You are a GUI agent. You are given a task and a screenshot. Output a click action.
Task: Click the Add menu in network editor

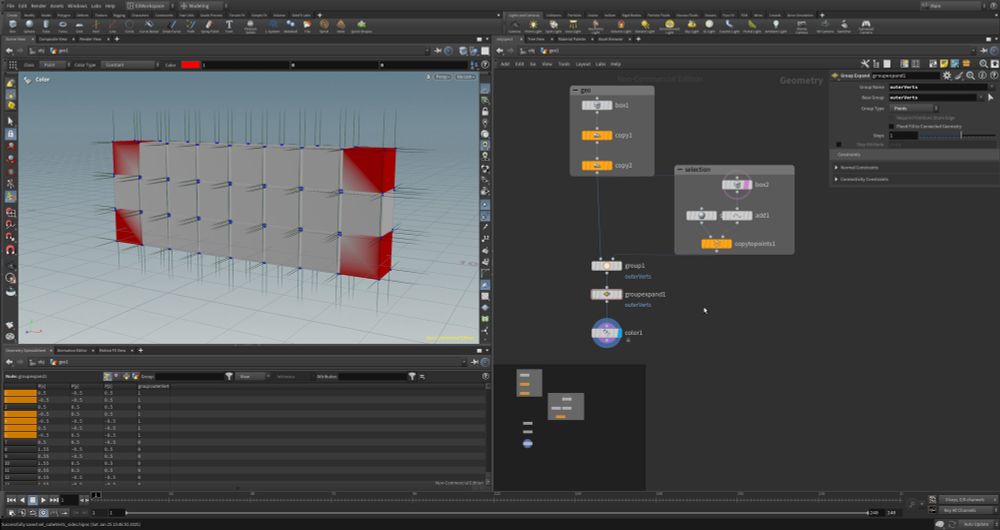point(504,64)
